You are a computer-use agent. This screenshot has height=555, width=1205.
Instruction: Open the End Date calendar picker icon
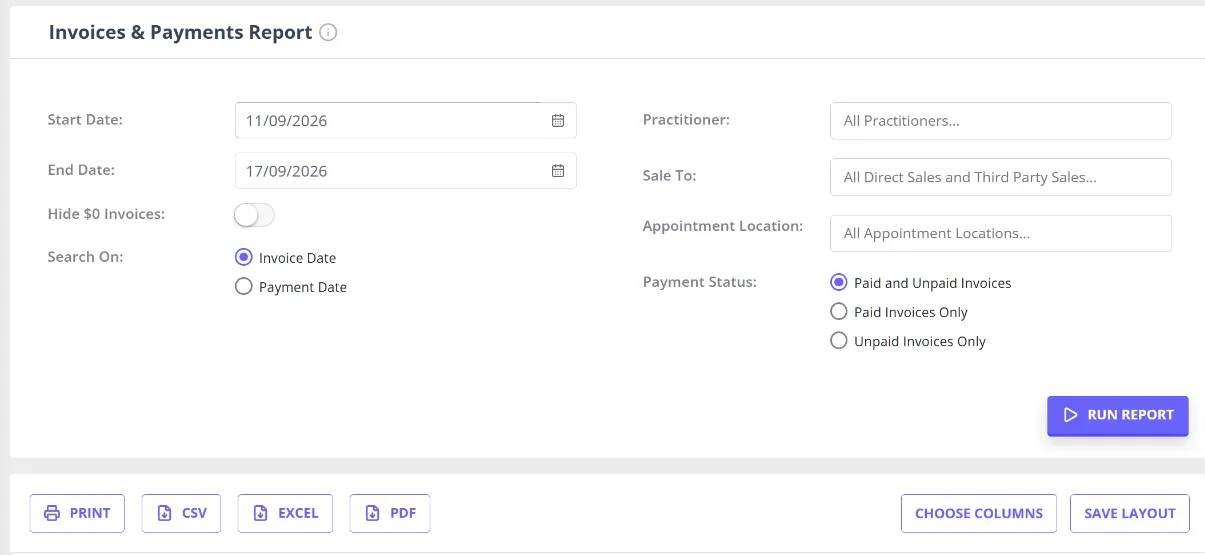(558, 170)
